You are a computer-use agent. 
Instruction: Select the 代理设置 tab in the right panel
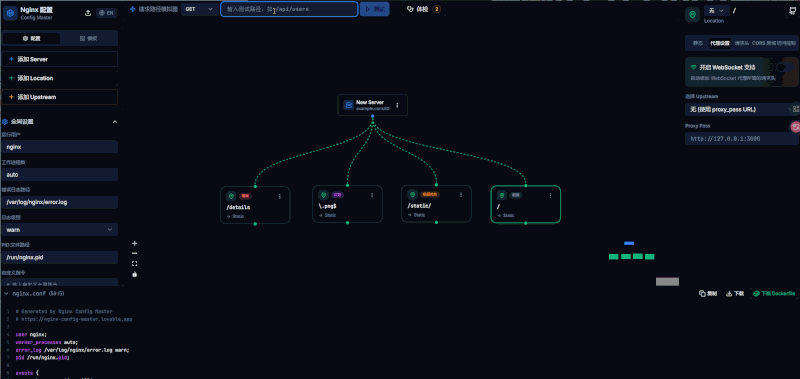719,43
